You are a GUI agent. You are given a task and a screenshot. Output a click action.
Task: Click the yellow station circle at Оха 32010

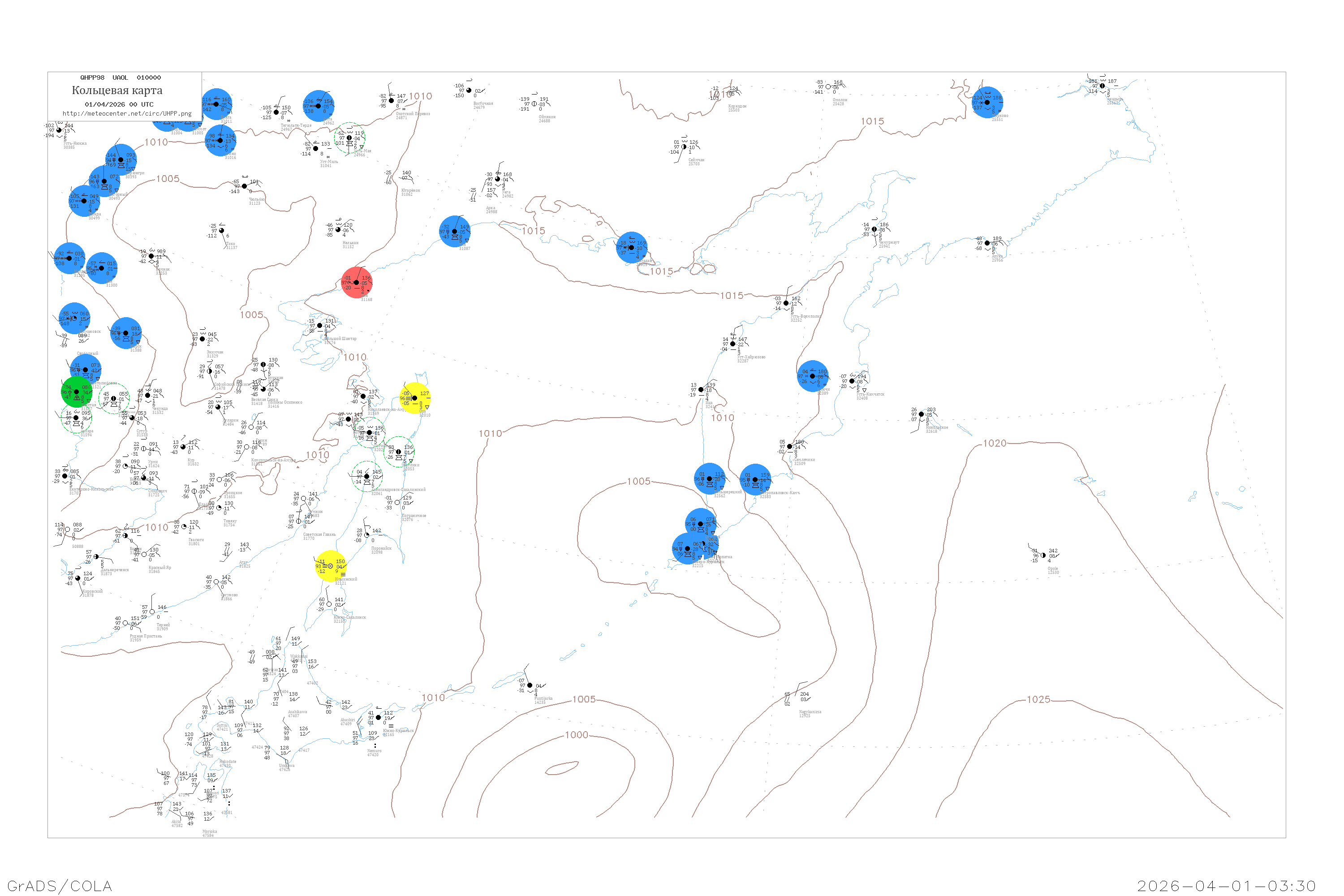coord(415,398)
